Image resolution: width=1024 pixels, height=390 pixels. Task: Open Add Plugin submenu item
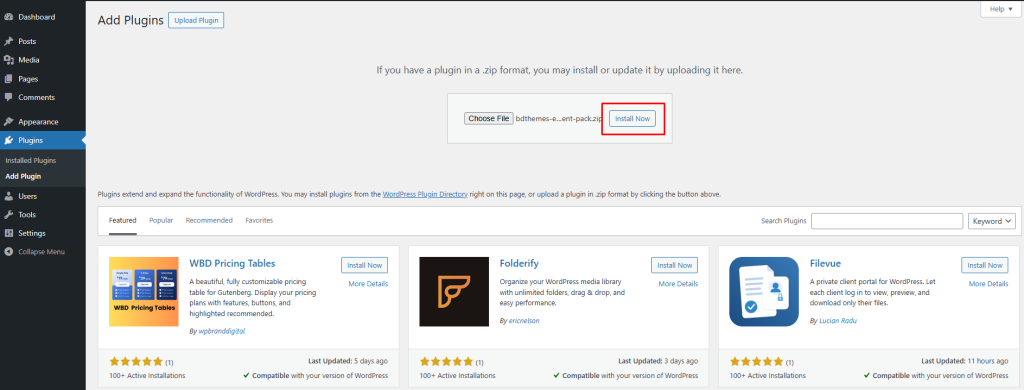24,176
